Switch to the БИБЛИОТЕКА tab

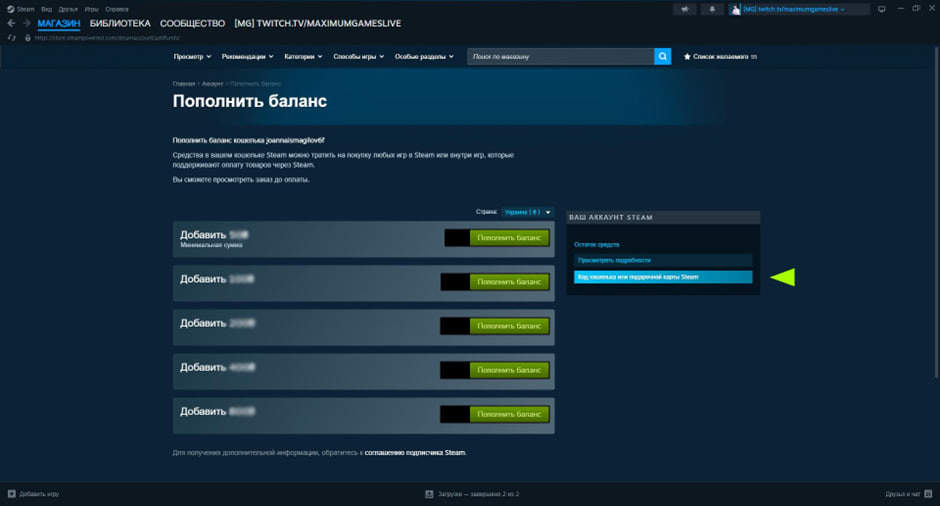[120, 23]
